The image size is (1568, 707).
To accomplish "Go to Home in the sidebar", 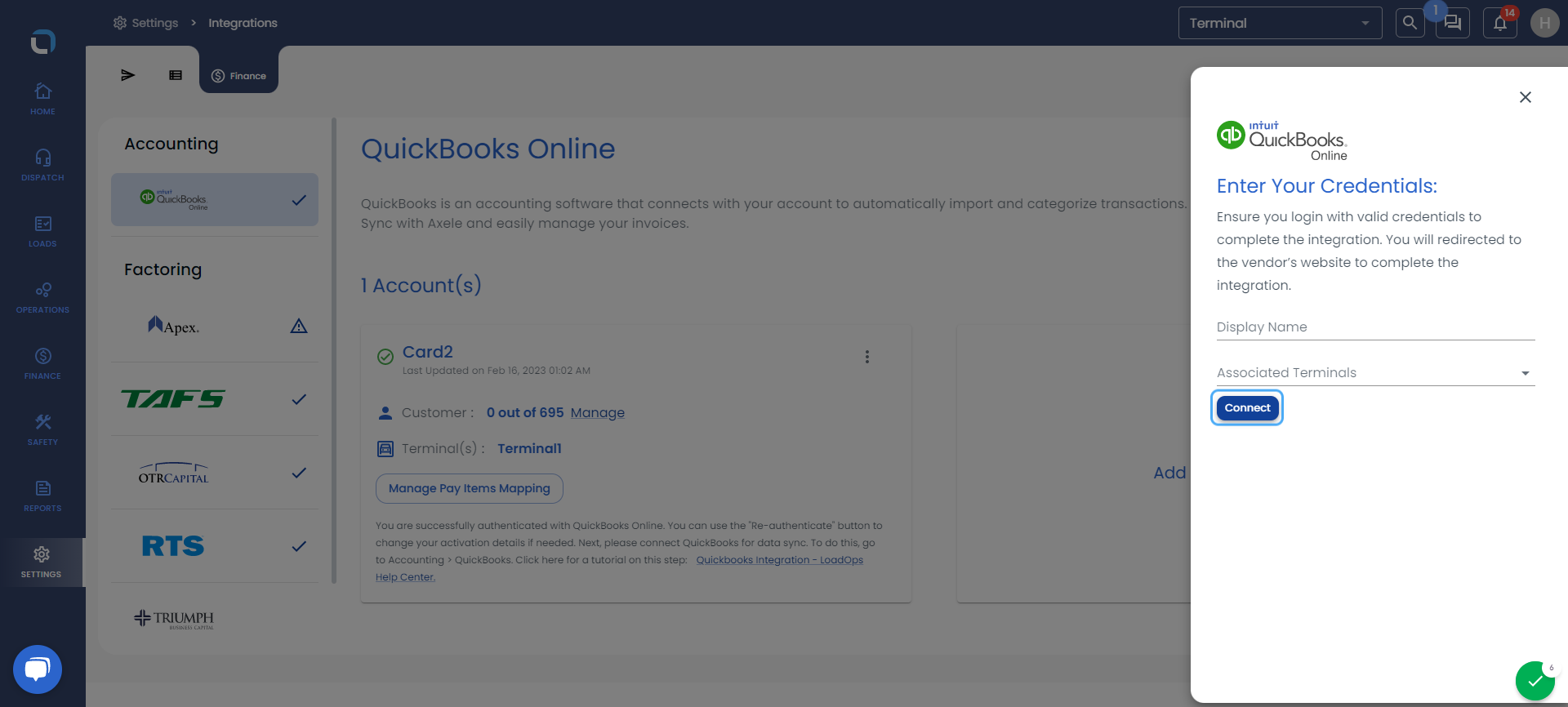I will 42,99.
